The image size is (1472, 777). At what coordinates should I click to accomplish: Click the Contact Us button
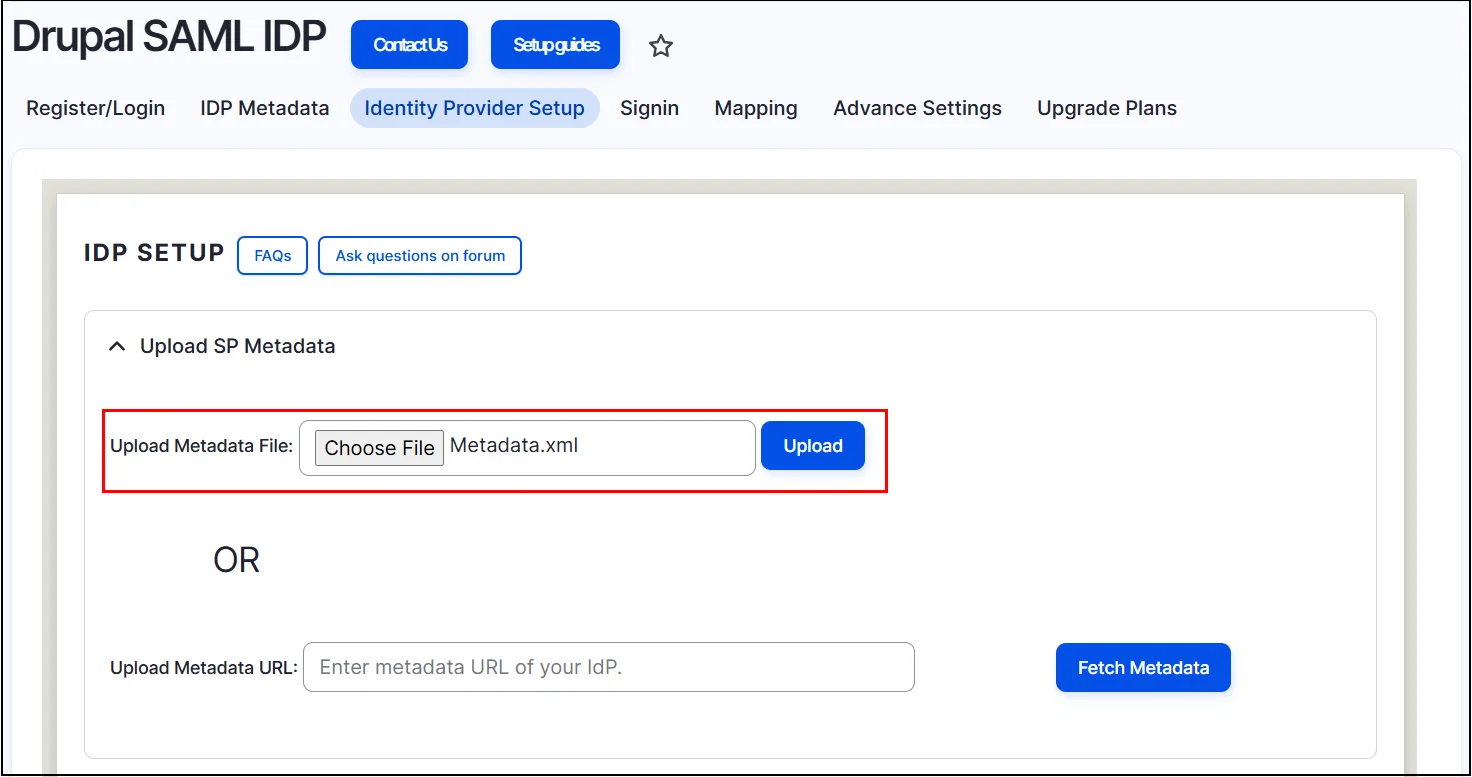(410, 45)
